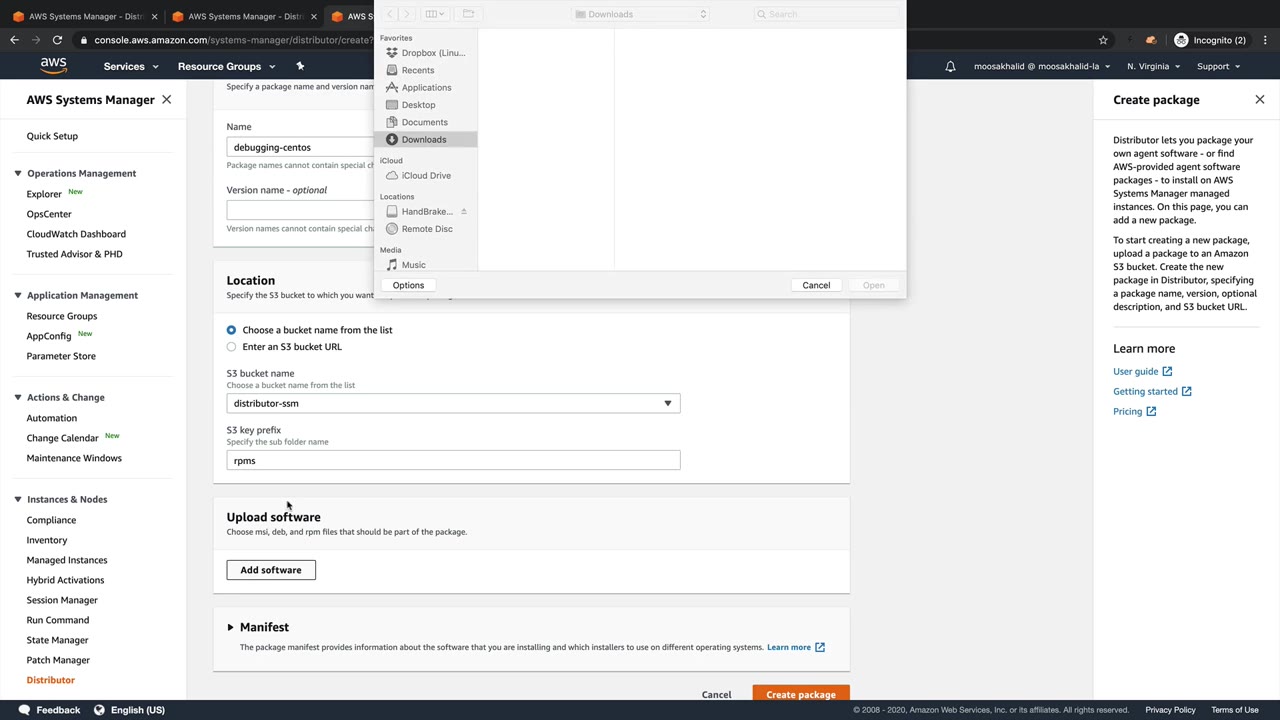Click the pin shortcuts icon in AWS header
This screenshot has height=720, width=1280.
click(x=300, y=66)
